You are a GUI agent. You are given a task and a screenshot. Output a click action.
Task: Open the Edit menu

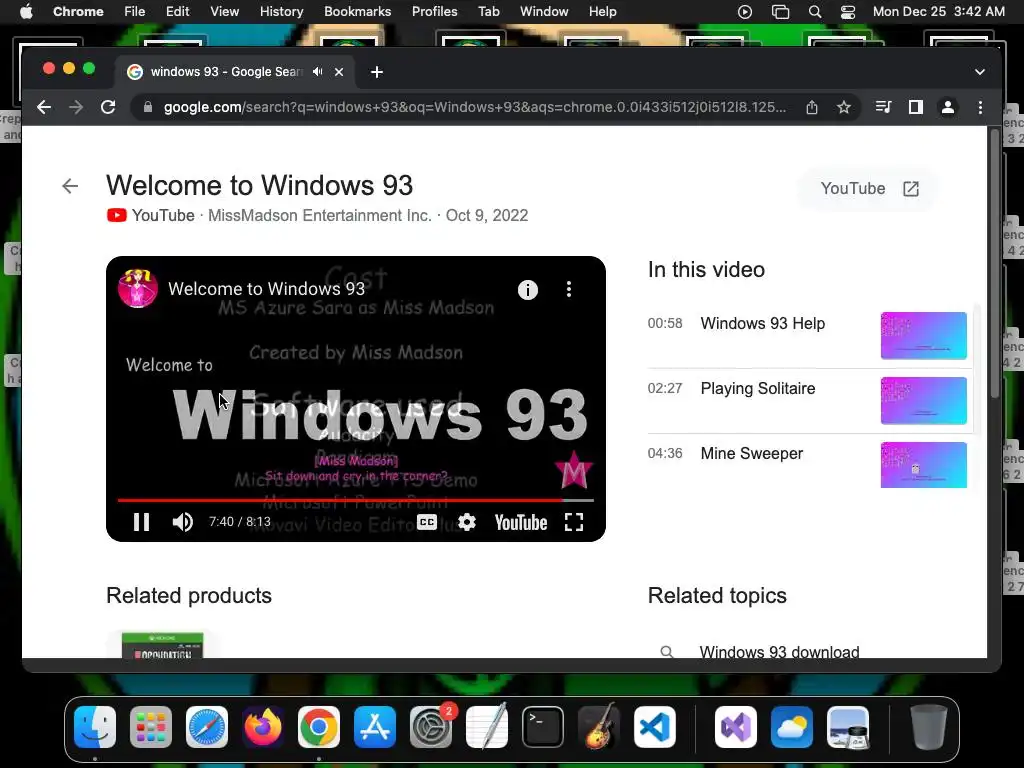[x=177, y=11]
